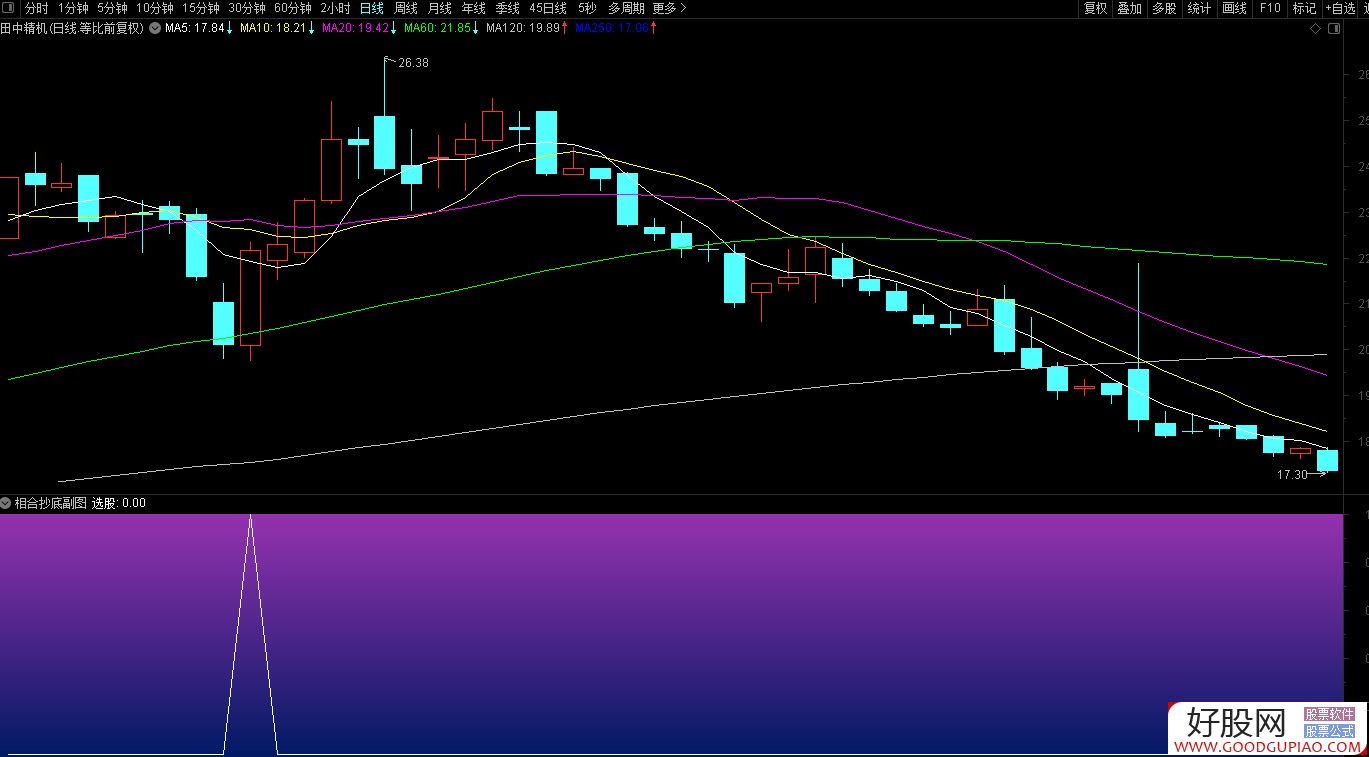Viewport: 1369px width, 757px height.
Task: Select the 2小时 period tab
Action: 335,8
